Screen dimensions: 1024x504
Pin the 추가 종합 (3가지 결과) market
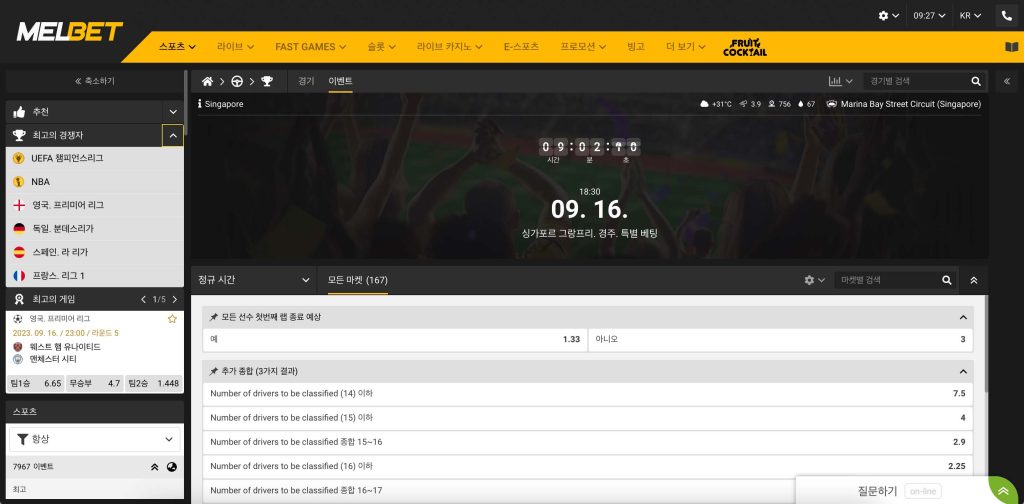214,371
